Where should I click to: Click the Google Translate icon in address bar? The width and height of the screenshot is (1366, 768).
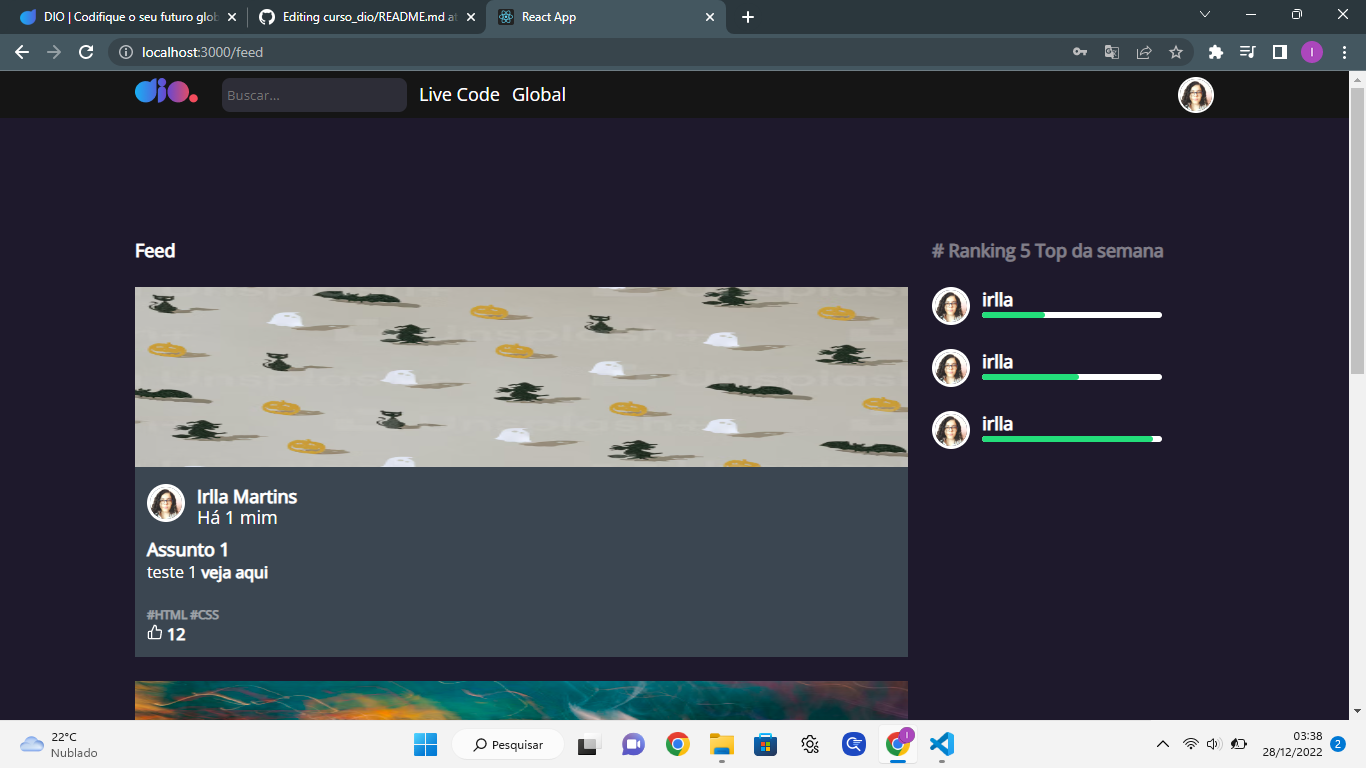(x=1112, y=52)
